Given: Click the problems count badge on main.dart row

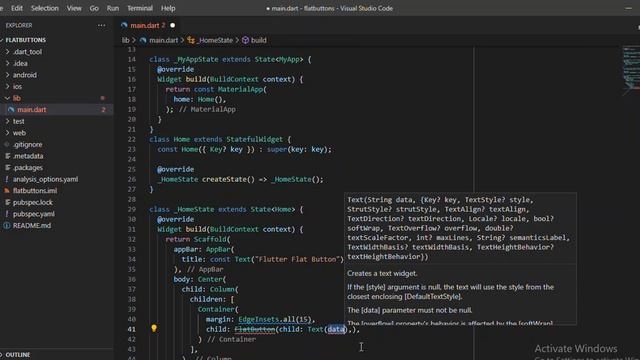Looking at the screenshot, I should coord(103,109).
